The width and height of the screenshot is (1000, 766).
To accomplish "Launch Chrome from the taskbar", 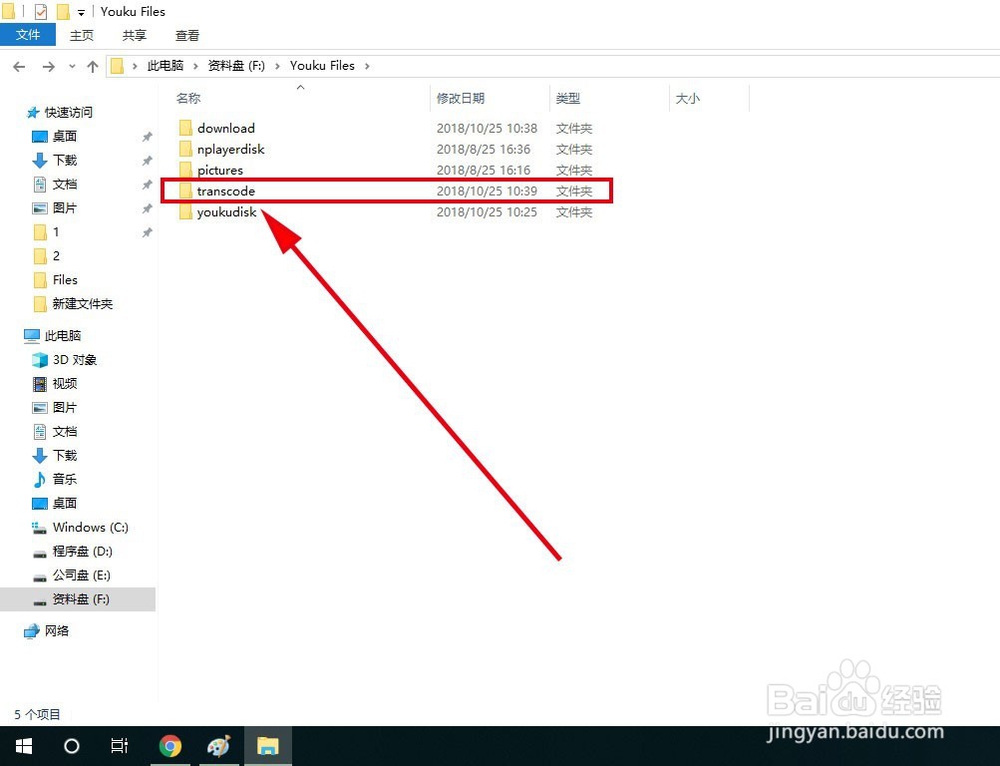I will coord(170,746).
